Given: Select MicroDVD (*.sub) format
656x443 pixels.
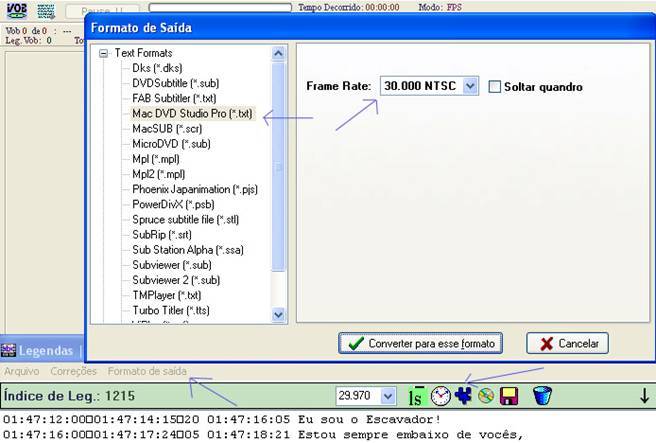Looking at the screenshot, I should pyautogui.click(x=171, y=143).
